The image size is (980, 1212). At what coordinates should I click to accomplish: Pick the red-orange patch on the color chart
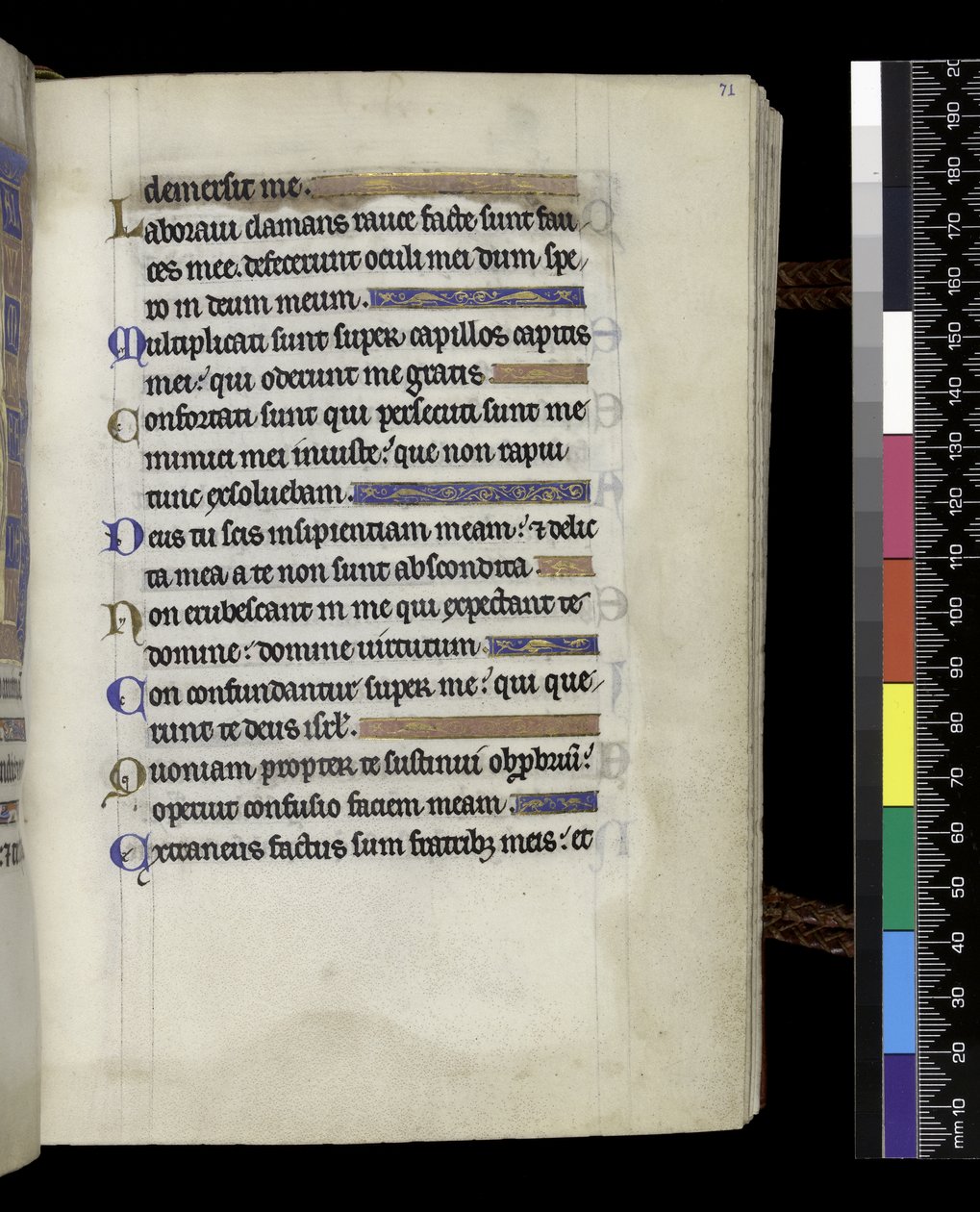pyautogui.click(x=897, y=621)
